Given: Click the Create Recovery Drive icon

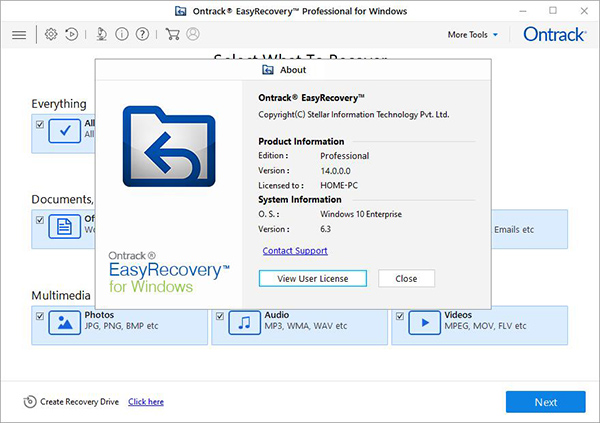Looking at the screenshot, I should (30, 402).
